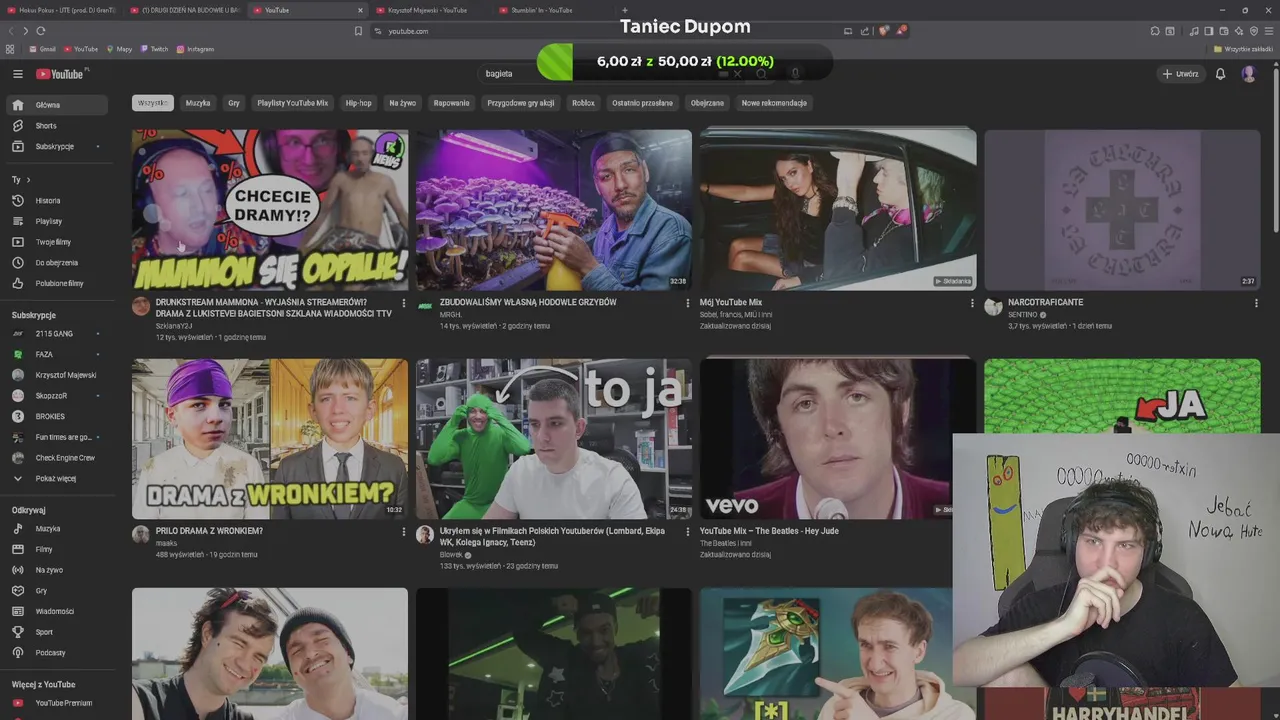Open Shorts in sidebar

[56, 126]
